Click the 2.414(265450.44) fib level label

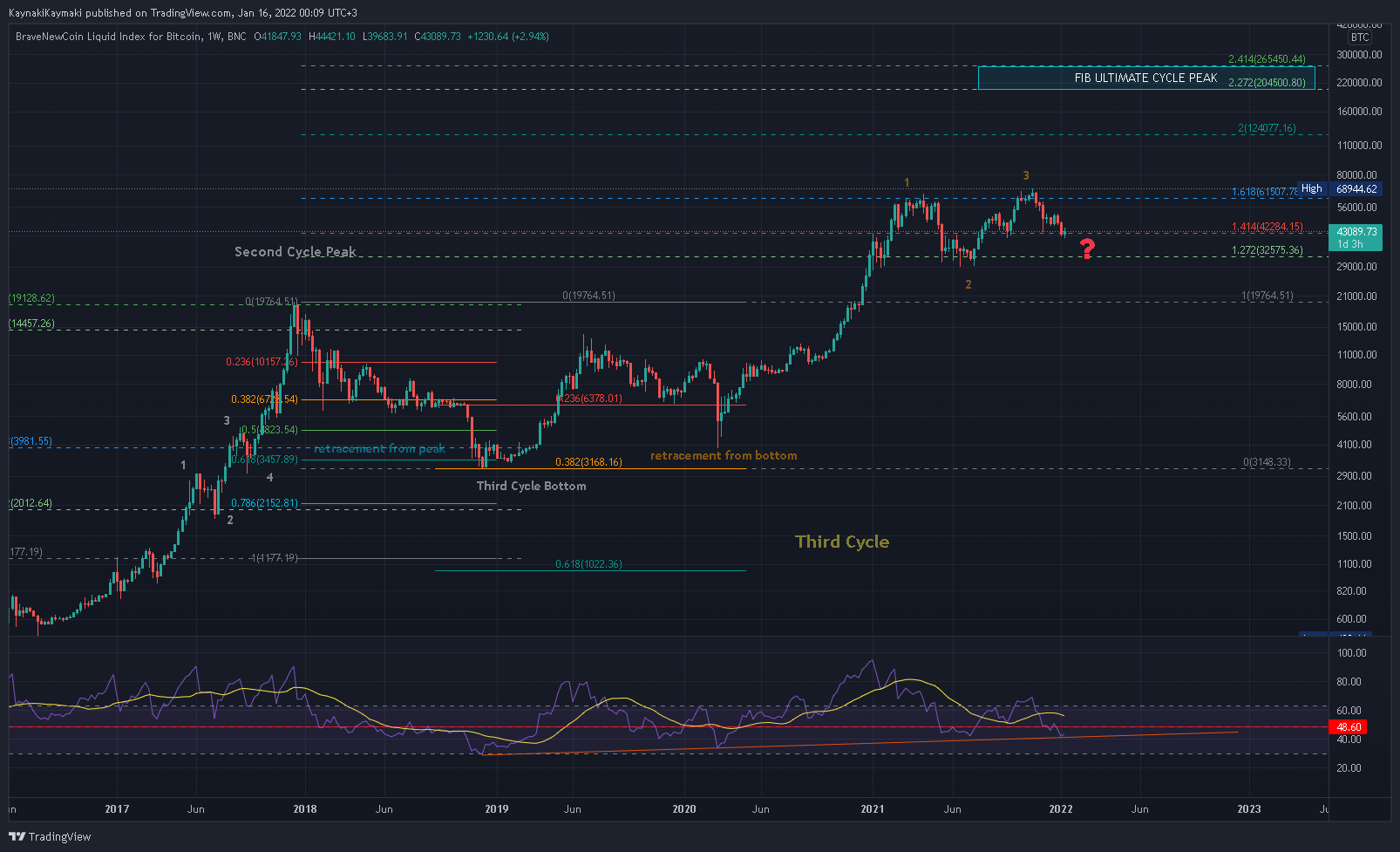pyautogui.click(x=1267, y=59)
